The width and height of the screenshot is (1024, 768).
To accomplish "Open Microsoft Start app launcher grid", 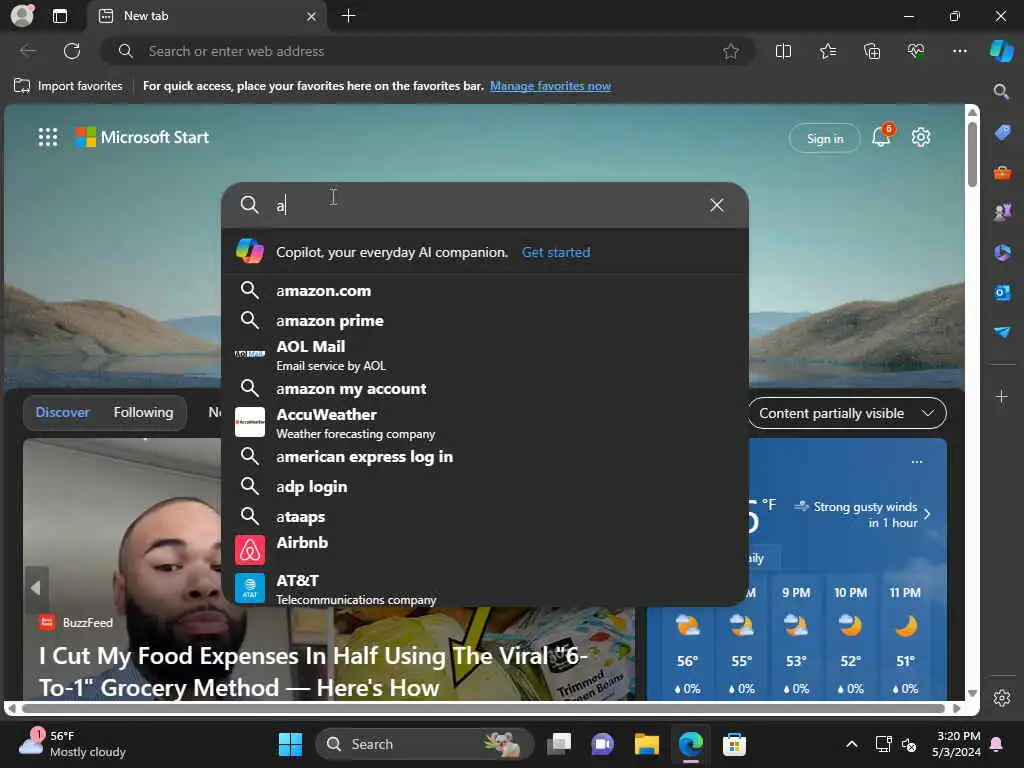I will pyautogui.click(x=48, y=137).
